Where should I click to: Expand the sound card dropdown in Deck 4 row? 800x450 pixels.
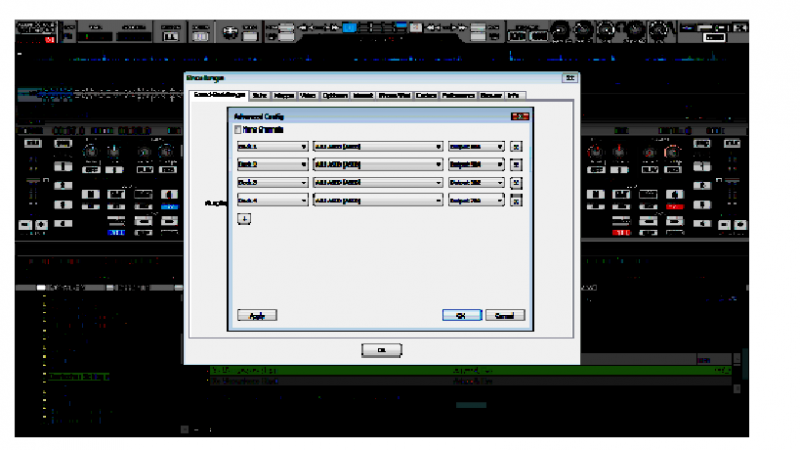[x=378, y=201]
